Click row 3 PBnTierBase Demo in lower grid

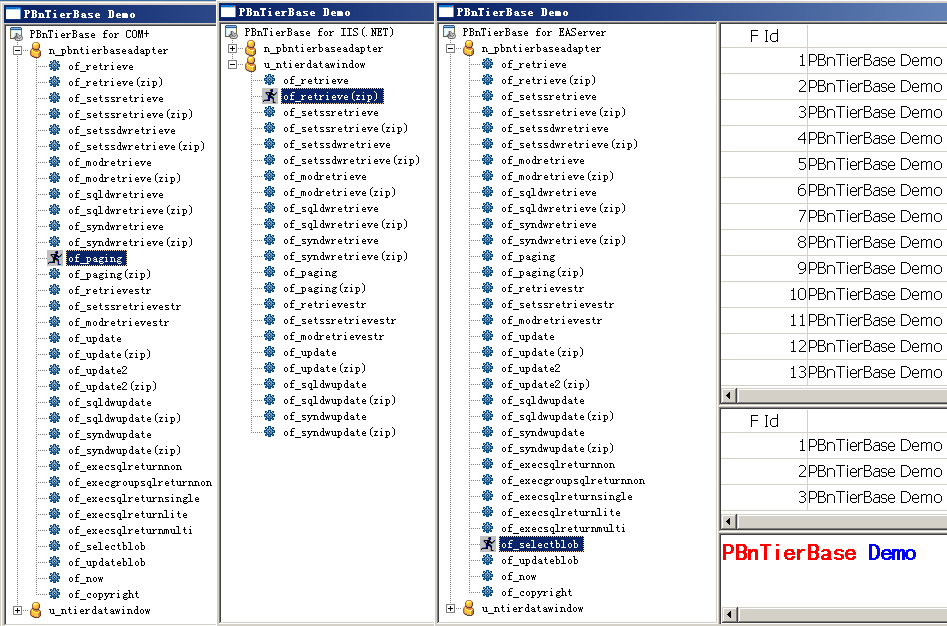[875, 497]
